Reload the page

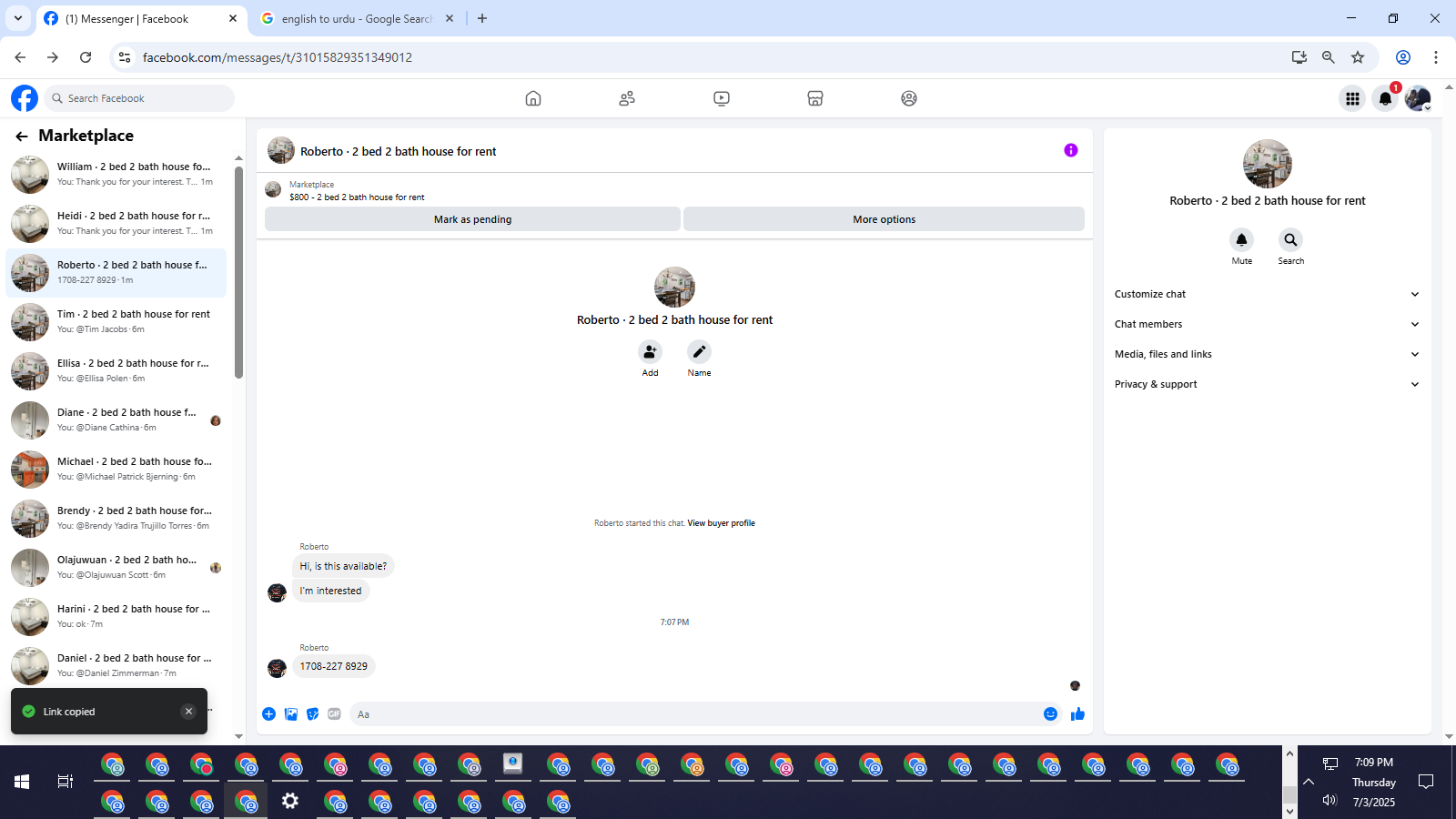(86, 57)
